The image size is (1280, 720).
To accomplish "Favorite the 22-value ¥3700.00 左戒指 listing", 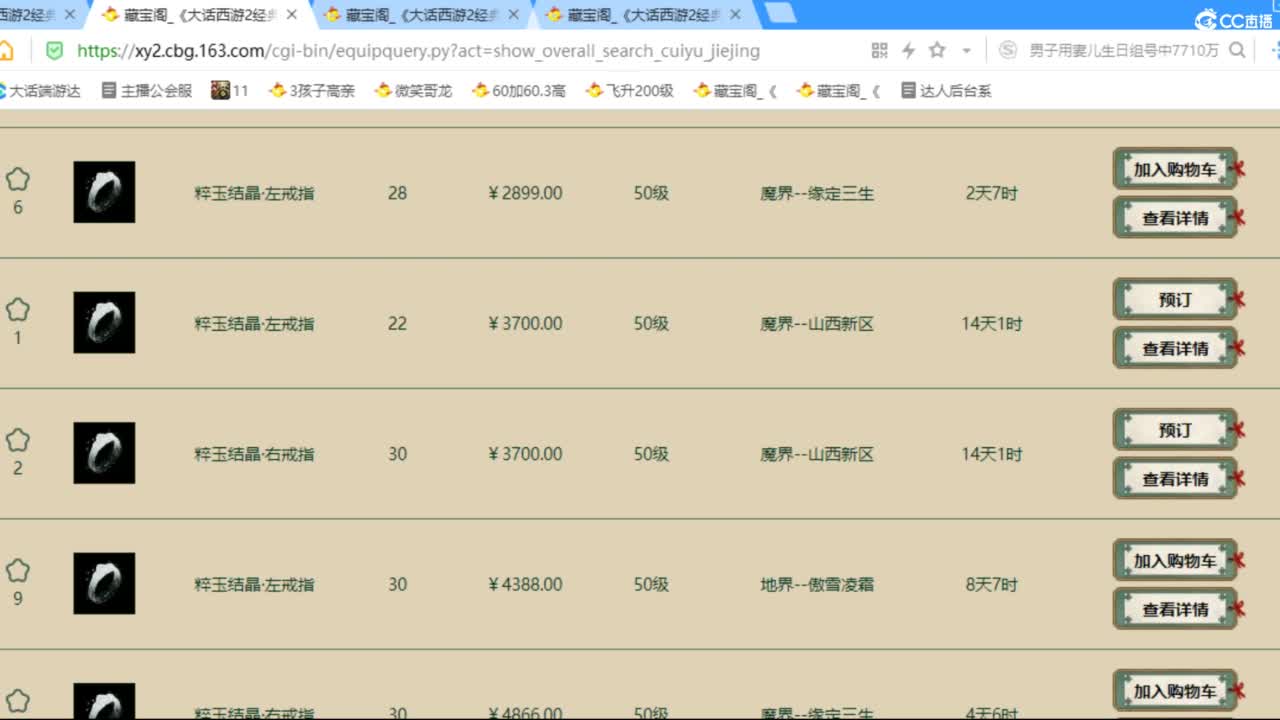I will pyautogui.click(x=17, y=310).
